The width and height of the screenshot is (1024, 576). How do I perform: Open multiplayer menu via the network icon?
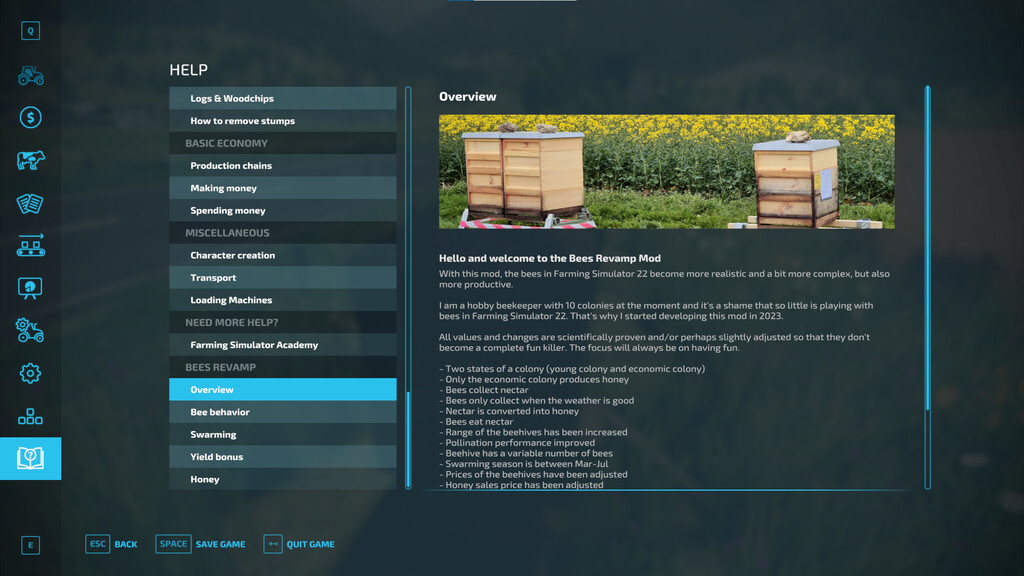coord(30,415)
